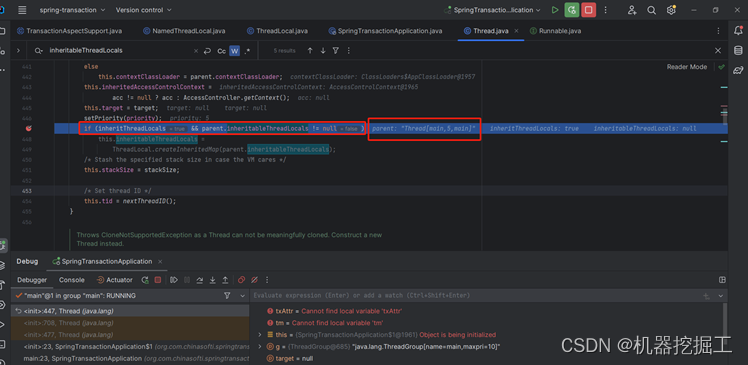Open debug layout settings icon

point(722,280)
